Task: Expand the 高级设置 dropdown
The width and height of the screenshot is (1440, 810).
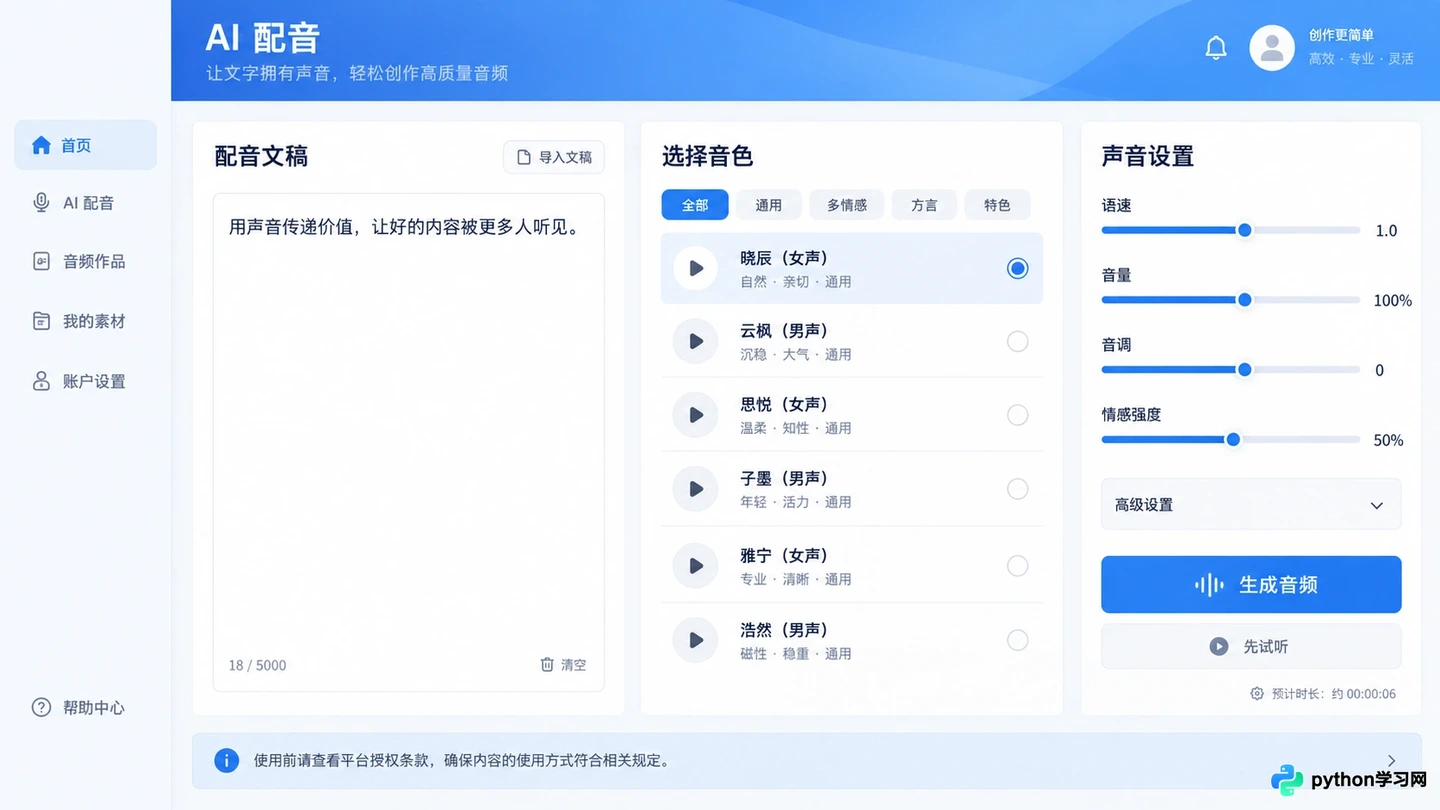Action: (1251, 504)
